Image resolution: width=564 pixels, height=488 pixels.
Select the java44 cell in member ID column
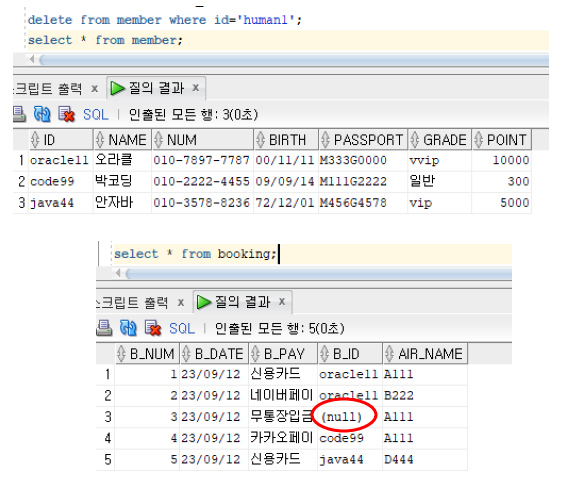click(x=60, y=202)
